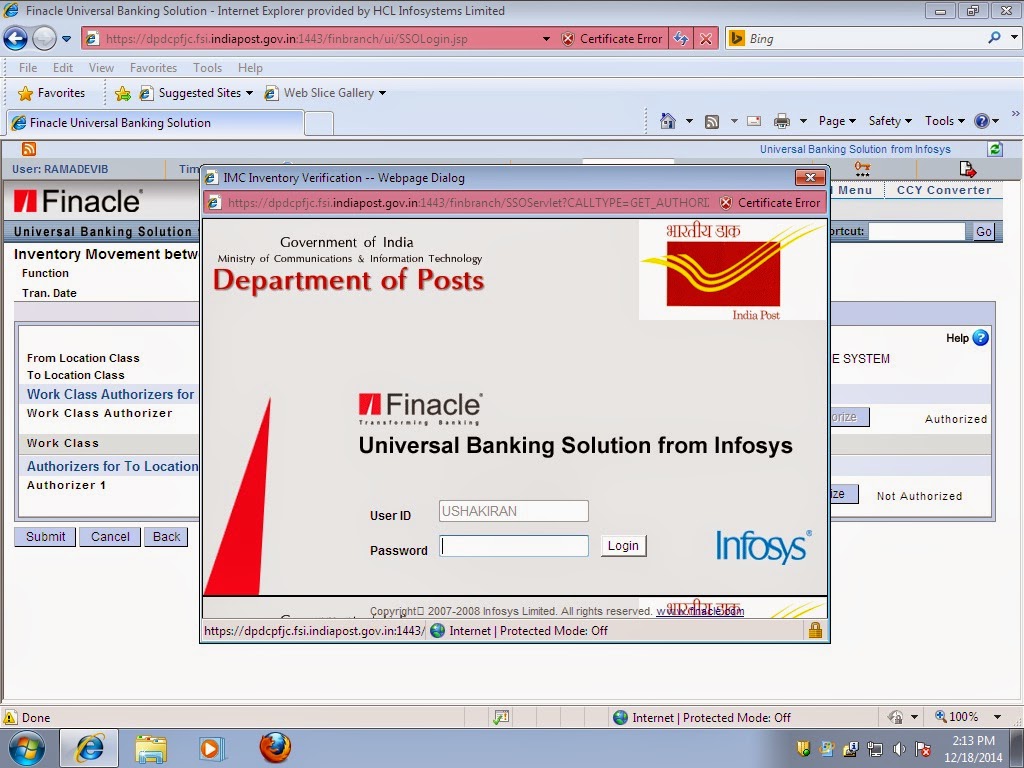Open the Read Mail icon
The height and width of the screenshot is (768, 1024).
[753, 120]
